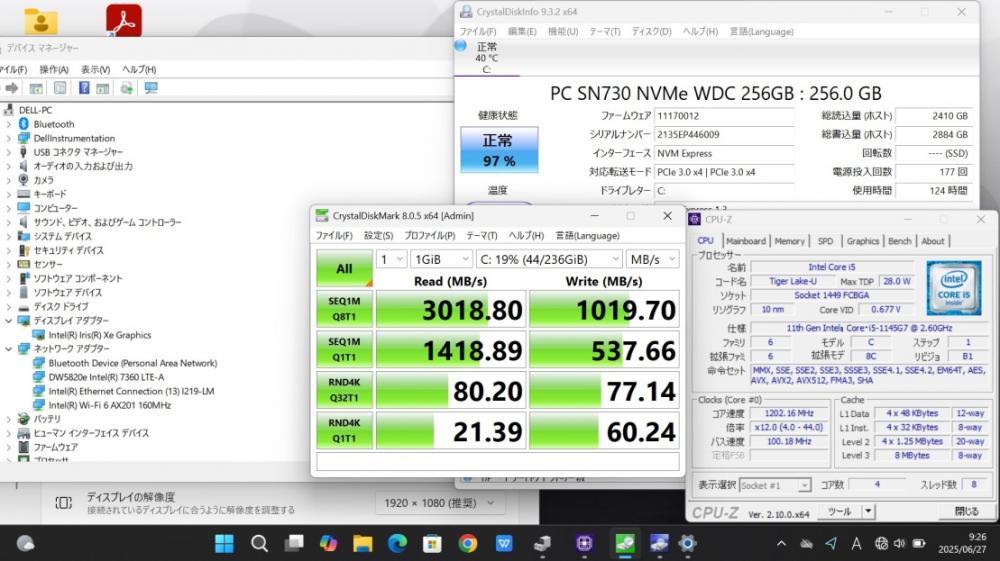Viewport: 1000px width, 561px height.
Task: Open ファイル(F) menu in CrystalDiskInfo
Action: 478,31
